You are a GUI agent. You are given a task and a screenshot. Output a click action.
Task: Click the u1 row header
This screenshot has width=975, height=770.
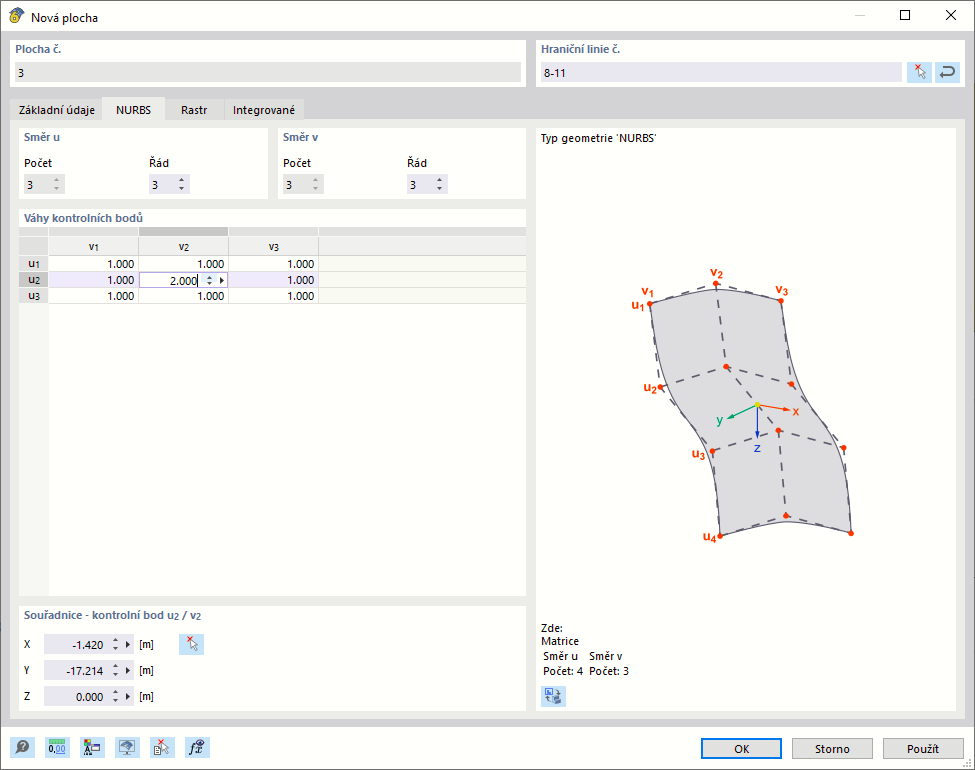pos(34,264)
